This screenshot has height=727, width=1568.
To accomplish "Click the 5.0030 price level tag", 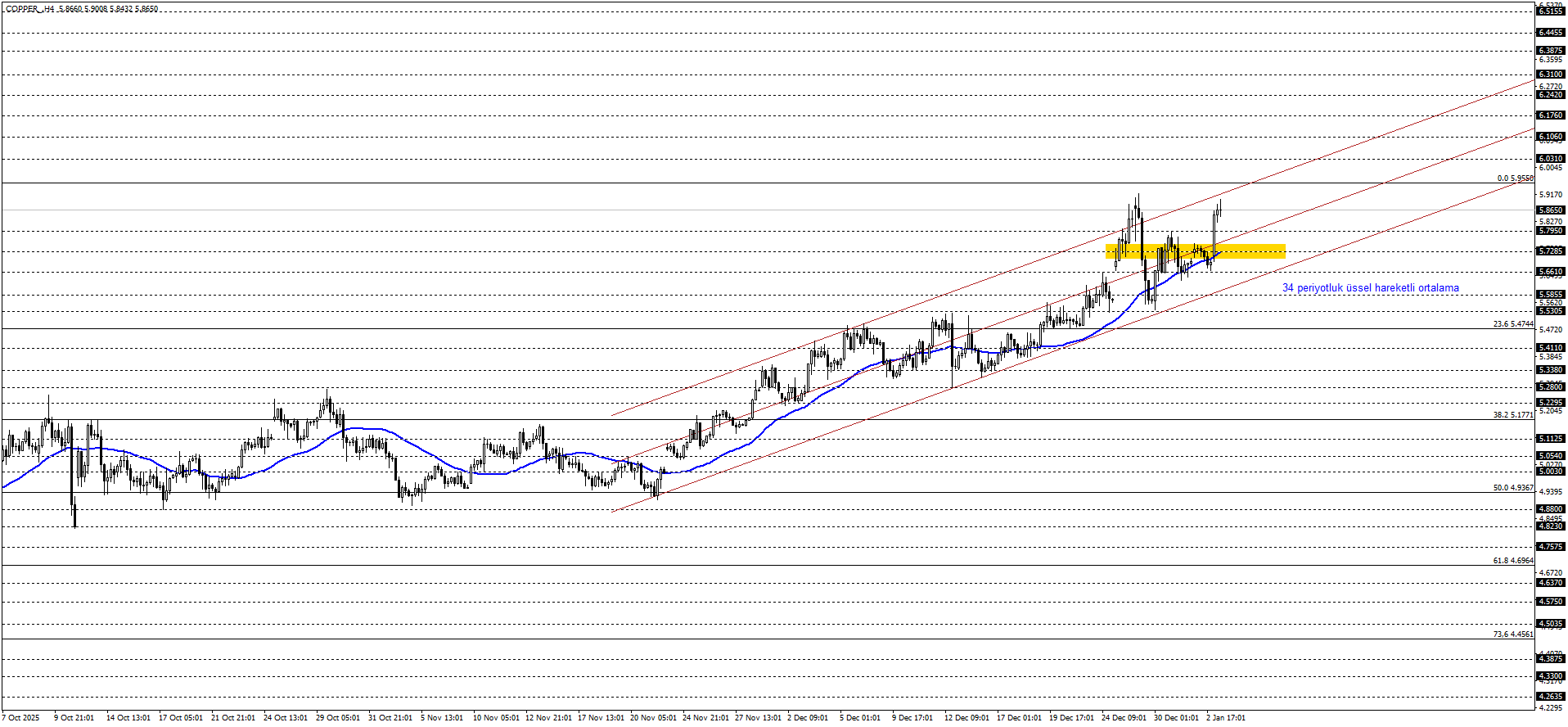I will click(1551, 472).
